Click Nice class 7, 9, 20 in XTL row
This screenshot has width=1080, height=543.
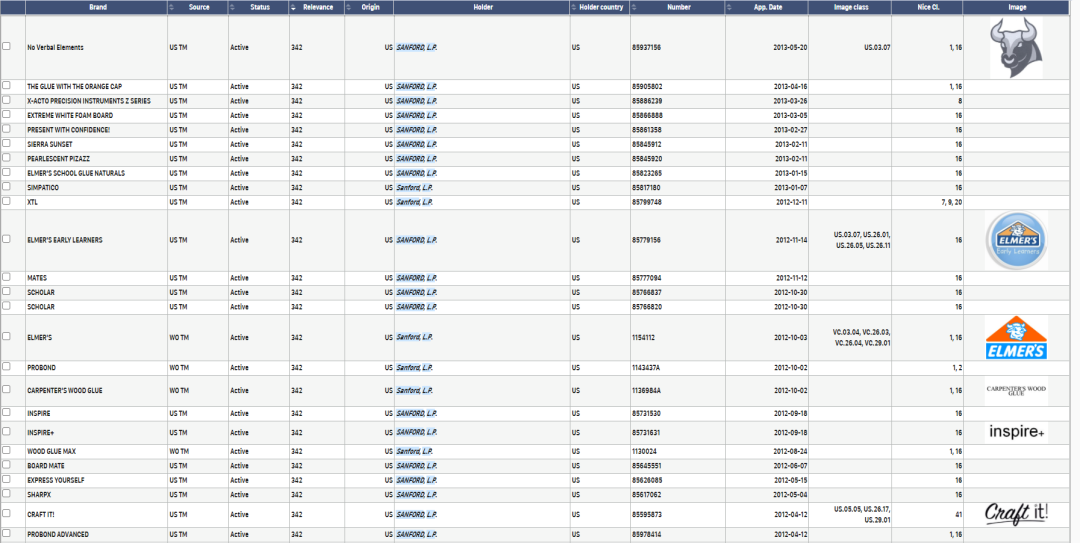click(954, 203)
